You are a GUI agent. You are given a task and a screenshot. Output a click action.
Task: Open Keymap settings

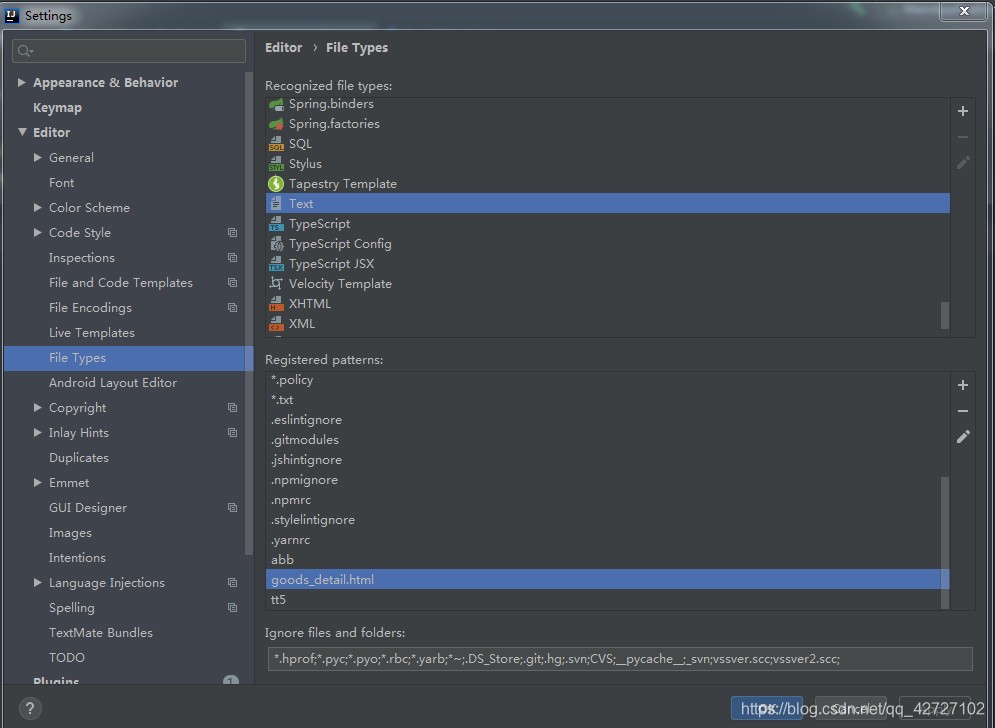click(57, 108)
